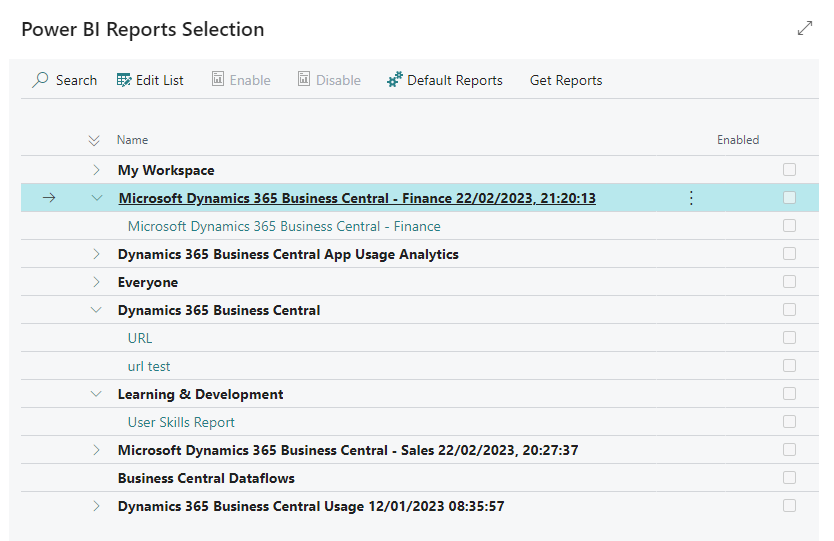Viewport: 834px width, 541px height.
Task: Select the My Workspace row name
Action: click(166, 170)
